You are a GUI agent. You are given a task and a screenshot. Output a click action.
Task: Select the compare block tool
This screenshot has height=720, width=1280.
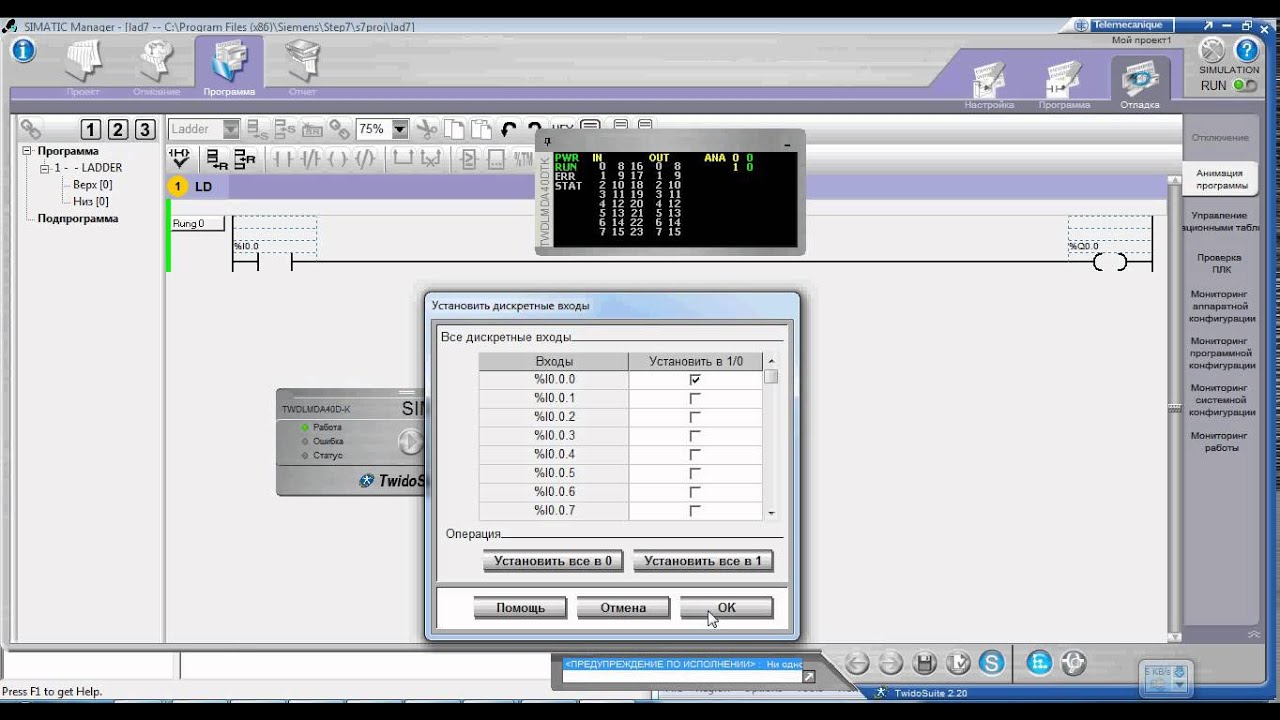coord(469,158)
